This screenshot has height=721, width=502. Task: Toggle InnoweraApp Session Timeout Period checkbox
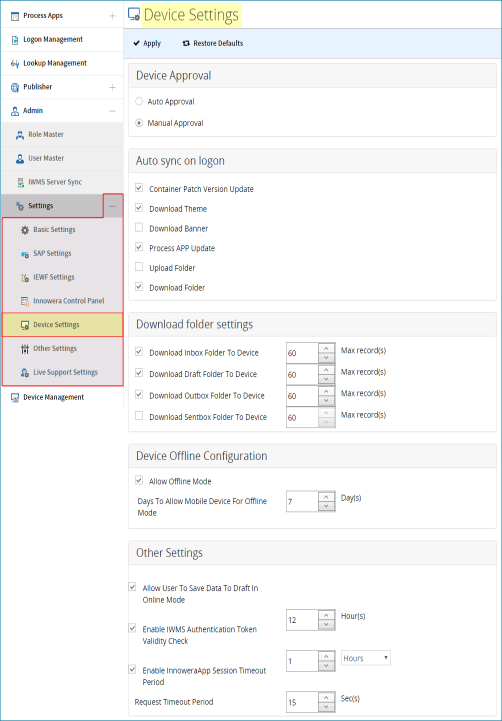132,670
